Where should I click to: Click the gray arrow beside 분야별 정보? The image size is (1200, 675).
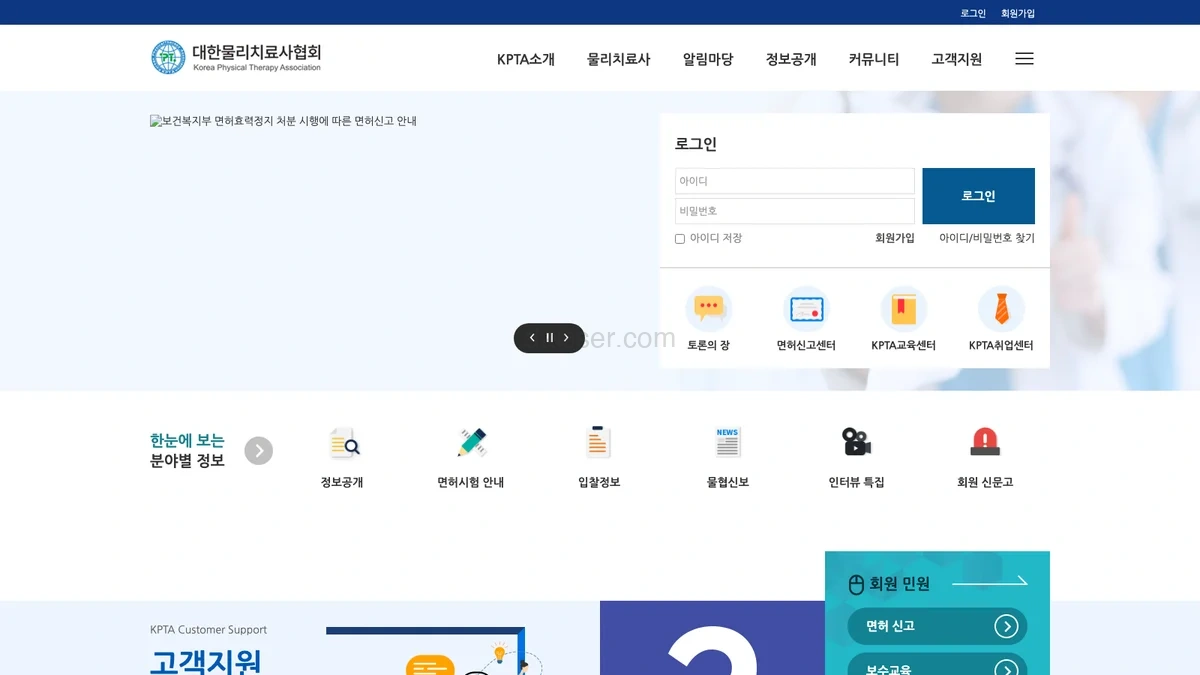(x=259, y=451)
